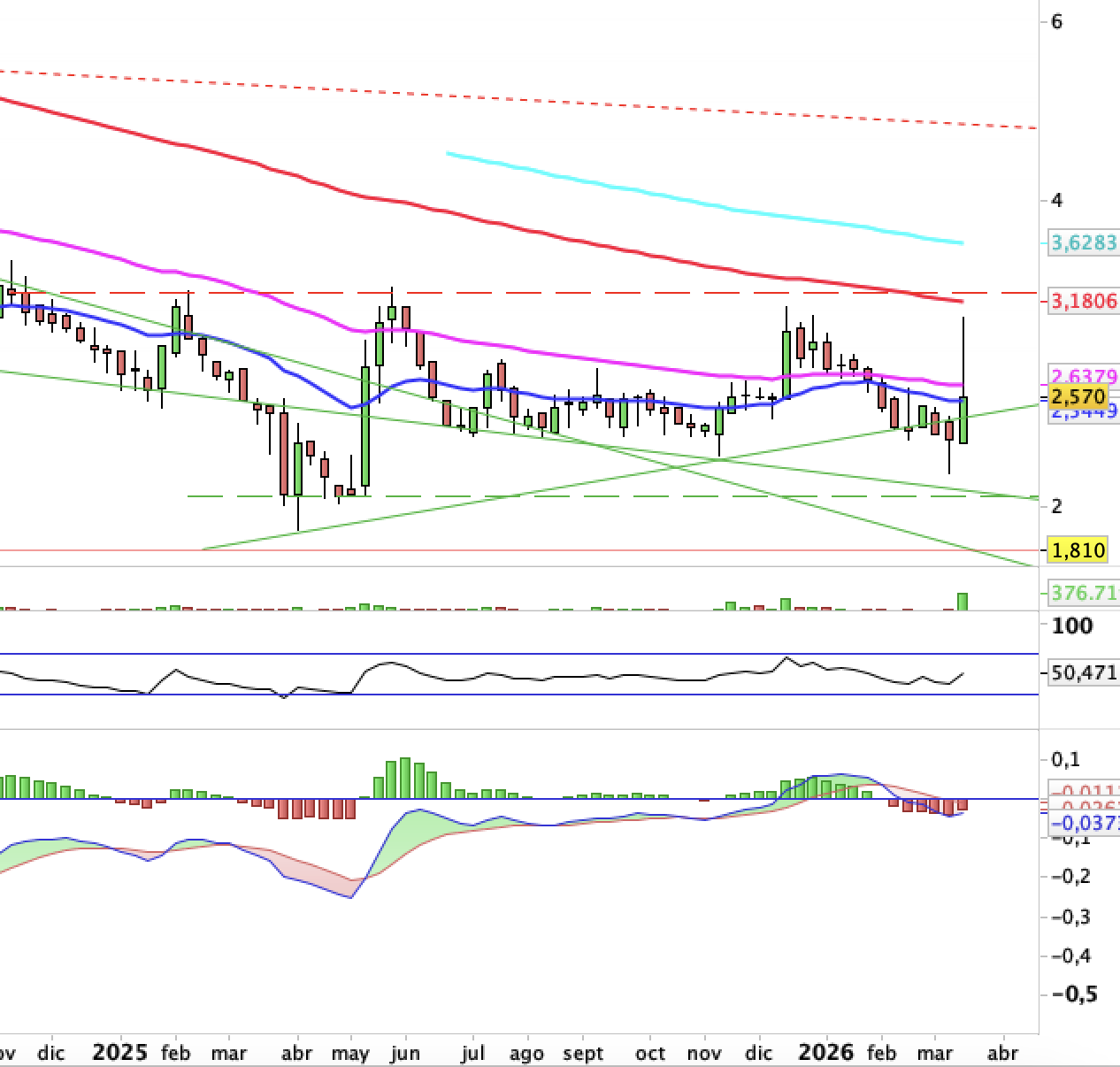Select the blue -0,0373 MACD value label

click(1084, 825)
